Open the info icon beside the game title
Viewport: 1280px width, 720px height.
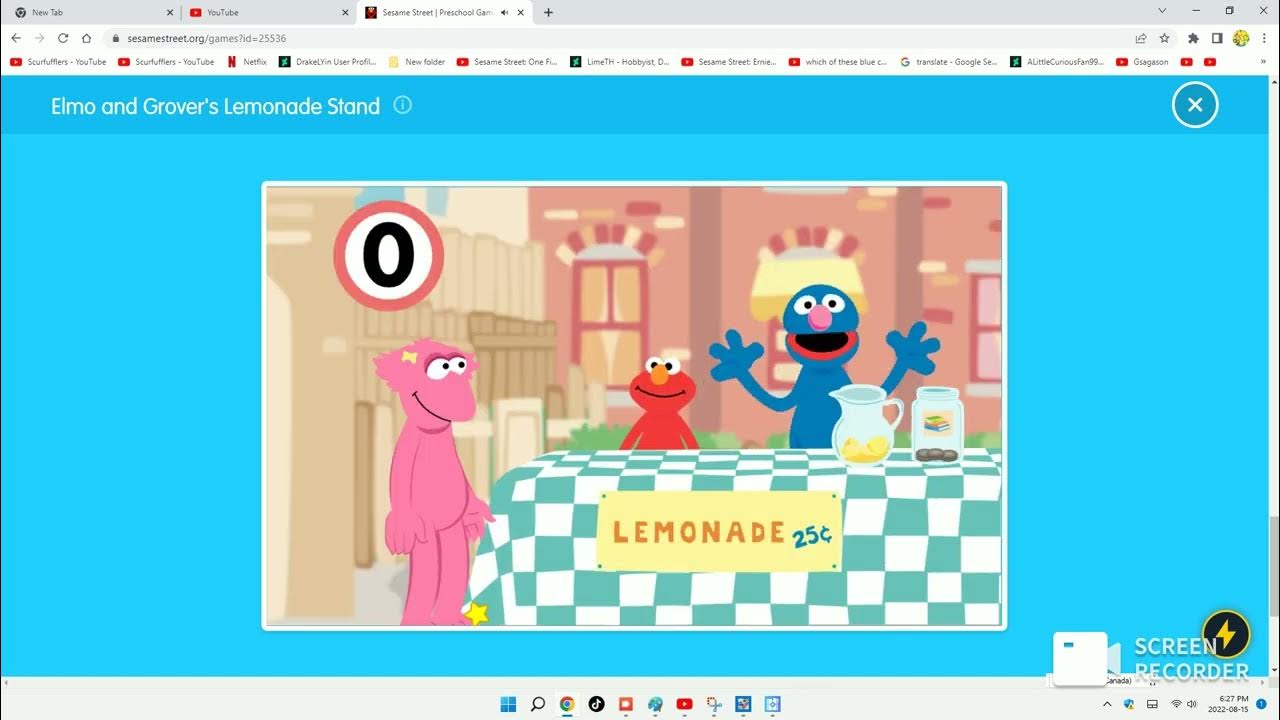402,105
